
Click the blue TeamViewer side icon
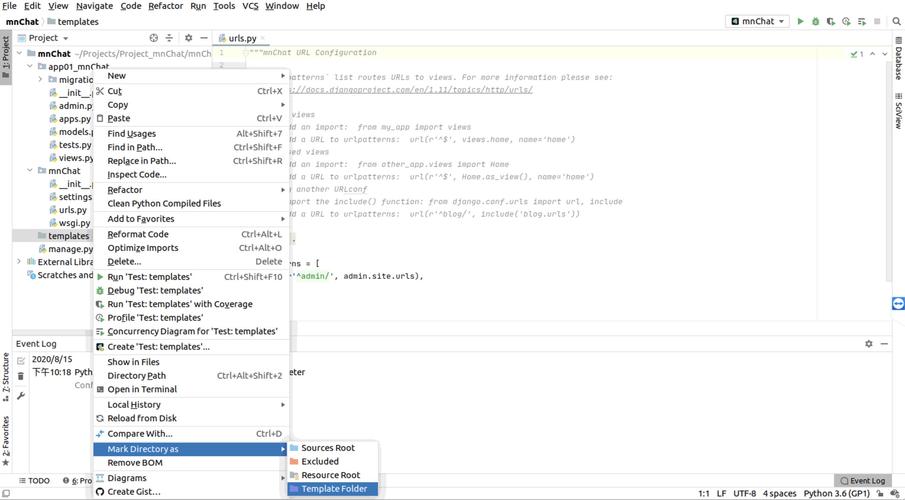point(898,304)
